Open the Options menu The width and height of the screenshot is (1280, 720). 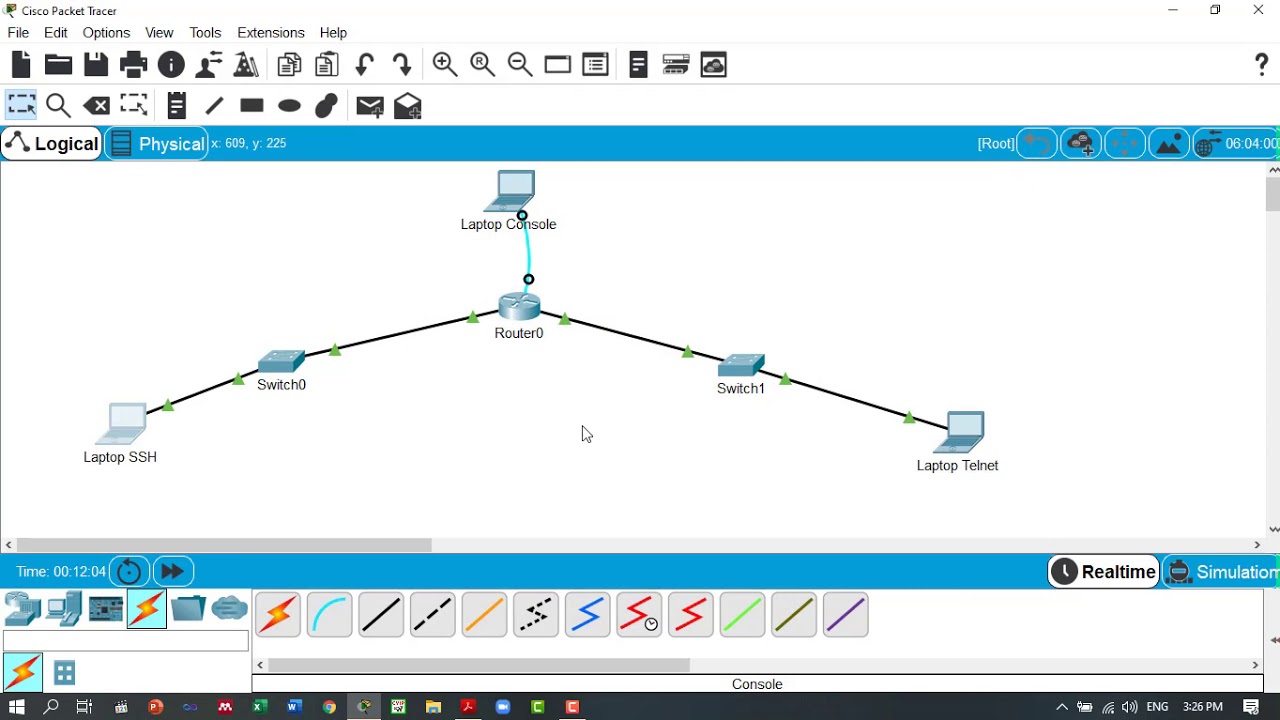point(106,32)
